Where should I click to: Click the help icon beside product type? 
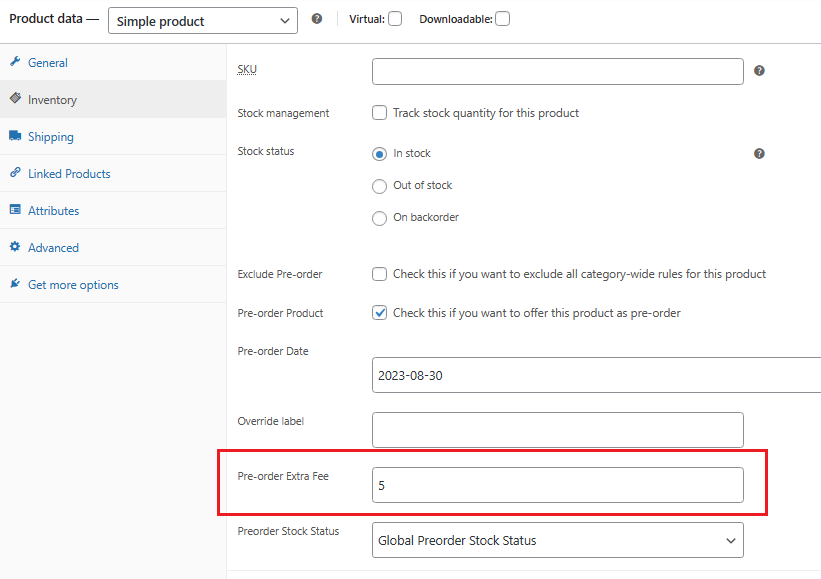[x=317, y=19]
